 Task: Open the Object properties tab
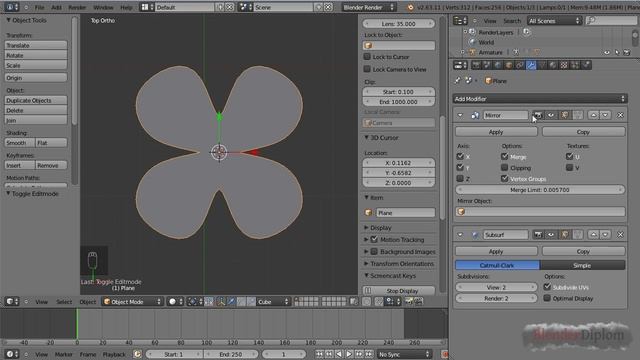tap(509, 65)
